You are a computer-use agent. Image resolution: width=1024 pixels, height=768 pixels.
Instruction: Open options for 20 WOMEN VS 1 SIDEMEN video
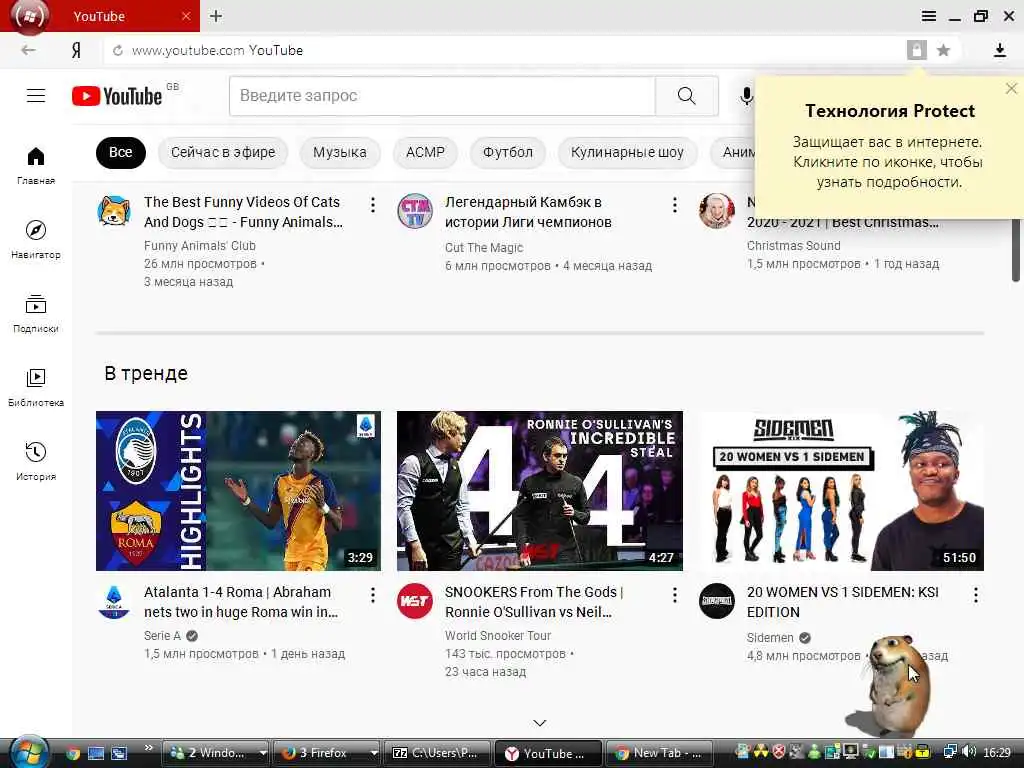point(976,595)
